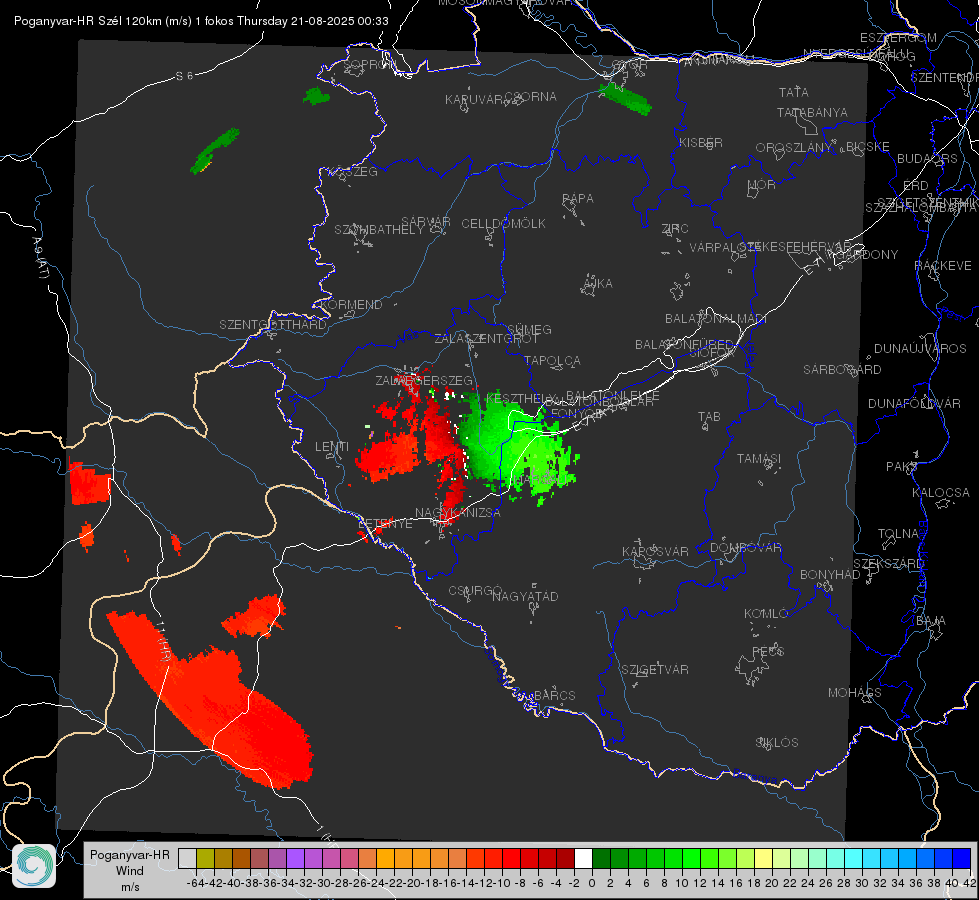979x900 pixels.
Task: Click the LETENYE label
Action: tap(385, 523)
